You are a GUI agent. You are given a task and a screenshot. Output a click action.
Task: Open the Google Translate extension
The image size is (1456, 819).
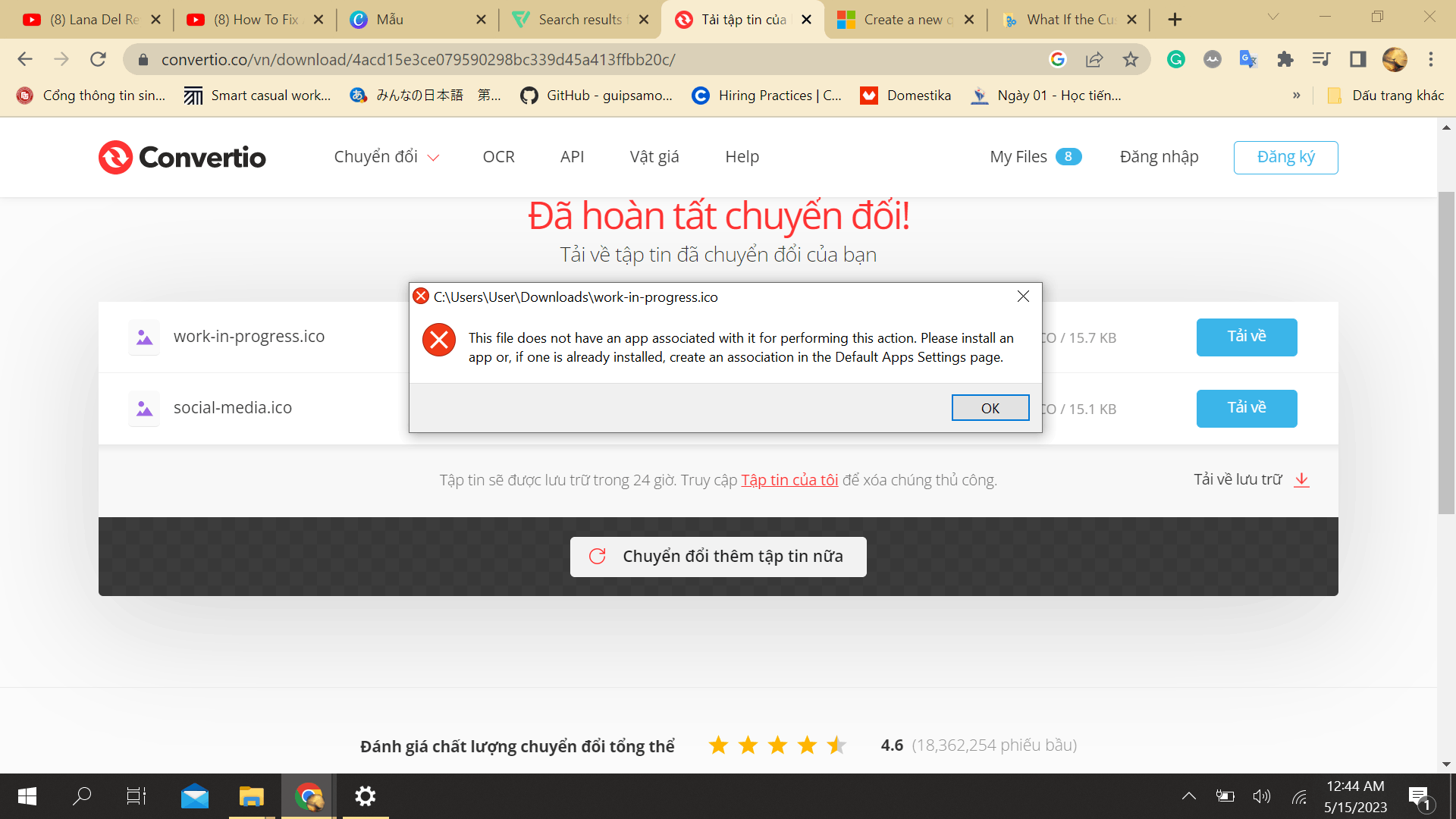(x=1248, y=59)
